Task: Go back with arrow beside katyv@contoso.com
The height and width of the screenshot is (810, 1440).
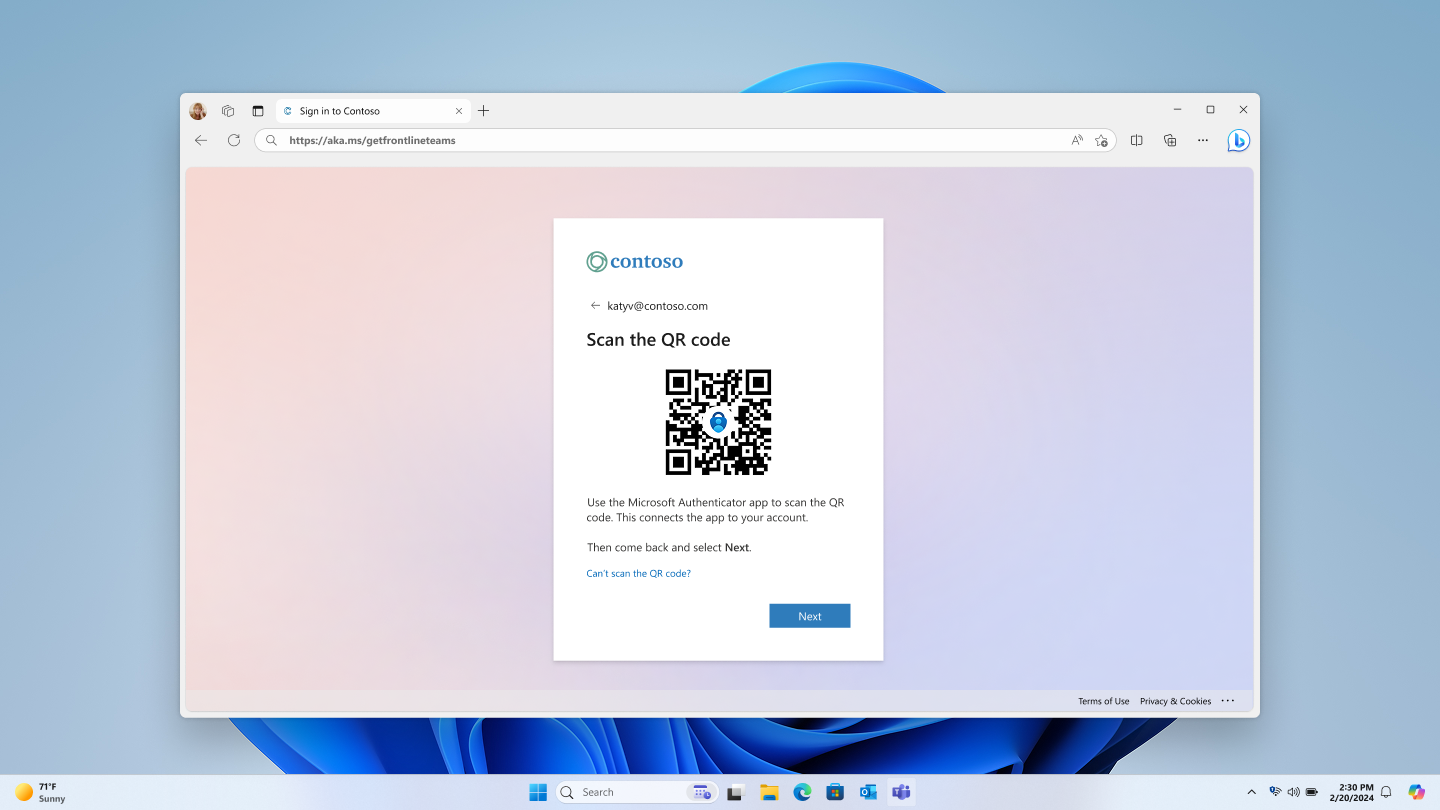Action: 595,306
